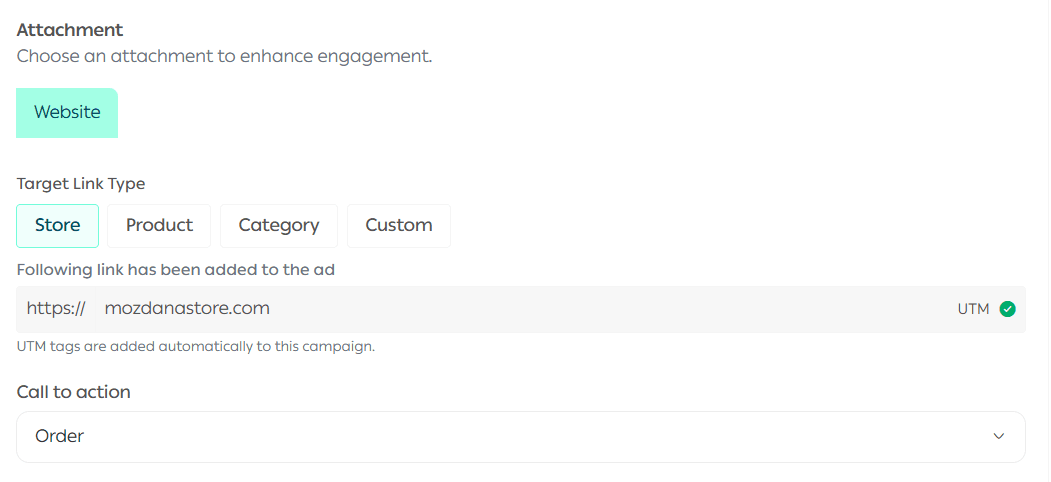Screen dimensions: 1051x482
Task: Click the chevron arrow in Call to action
Action: 998,436
